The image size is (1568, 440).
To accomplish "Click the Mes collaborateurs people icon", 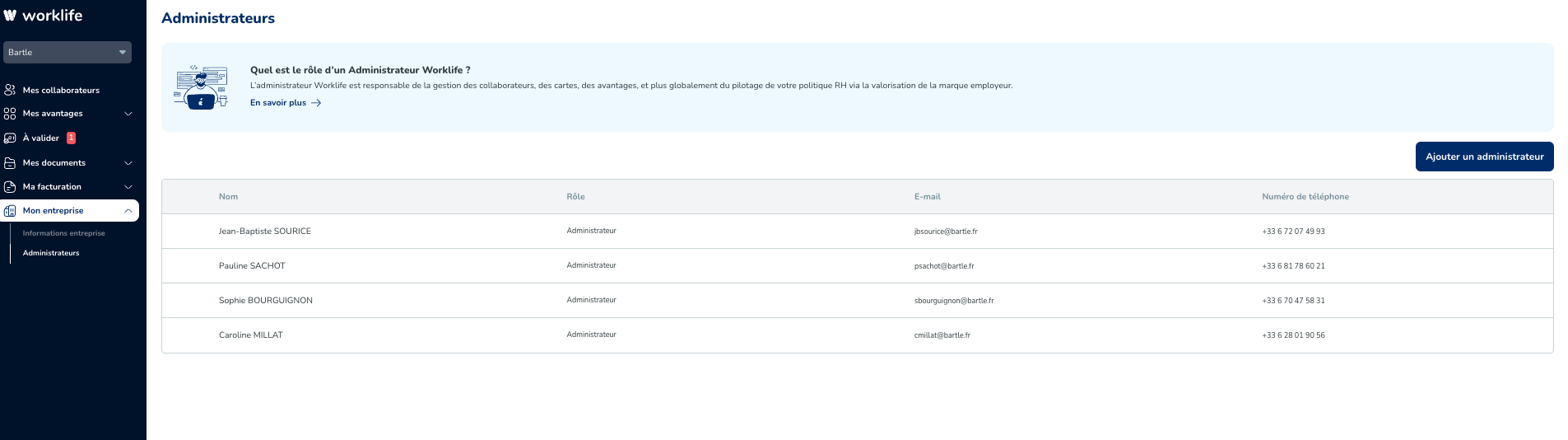I will [x=10, y=90].
